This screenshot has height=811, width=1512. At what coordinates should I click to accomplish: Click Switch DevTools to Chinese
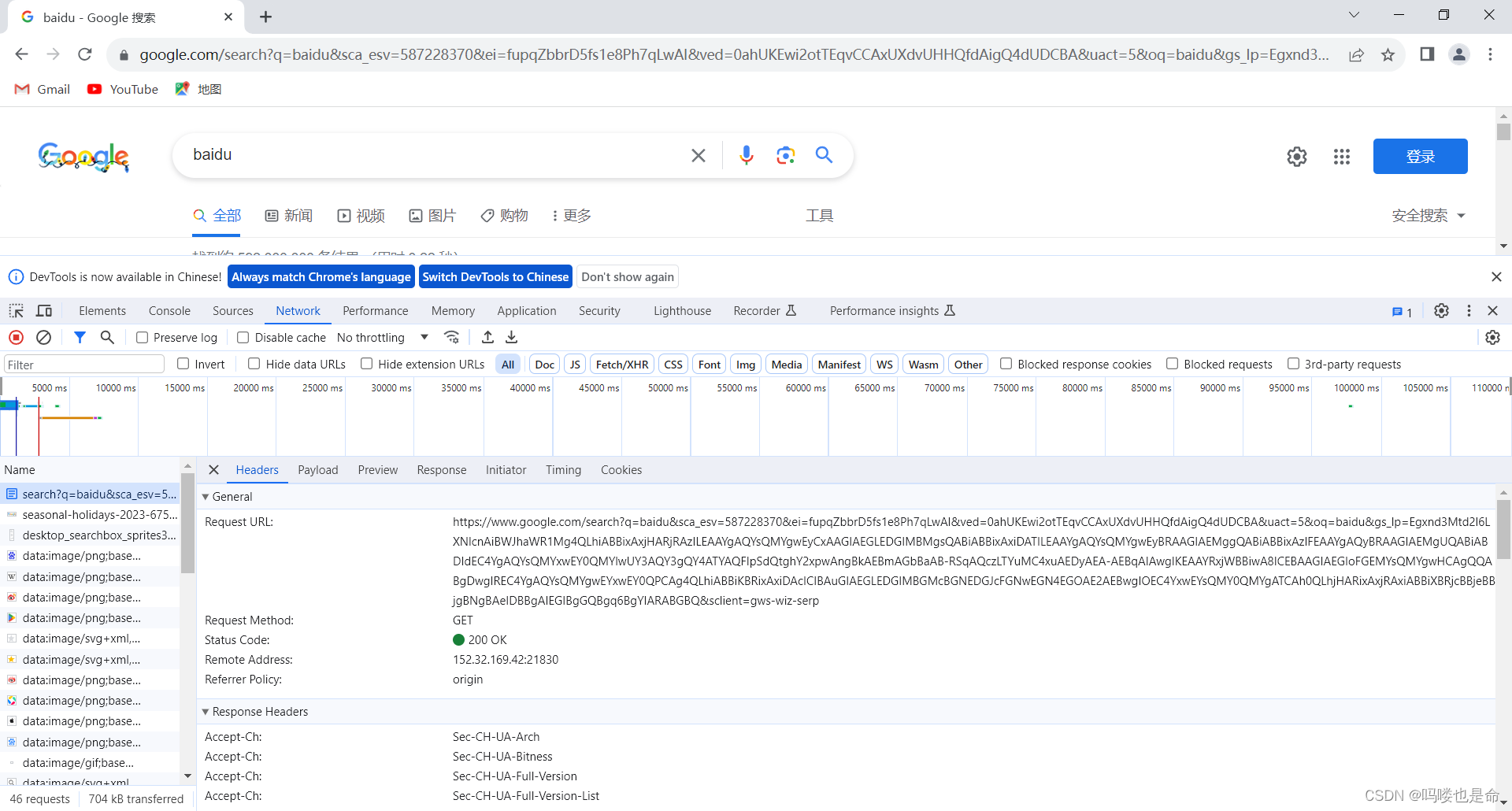(495, 277)
